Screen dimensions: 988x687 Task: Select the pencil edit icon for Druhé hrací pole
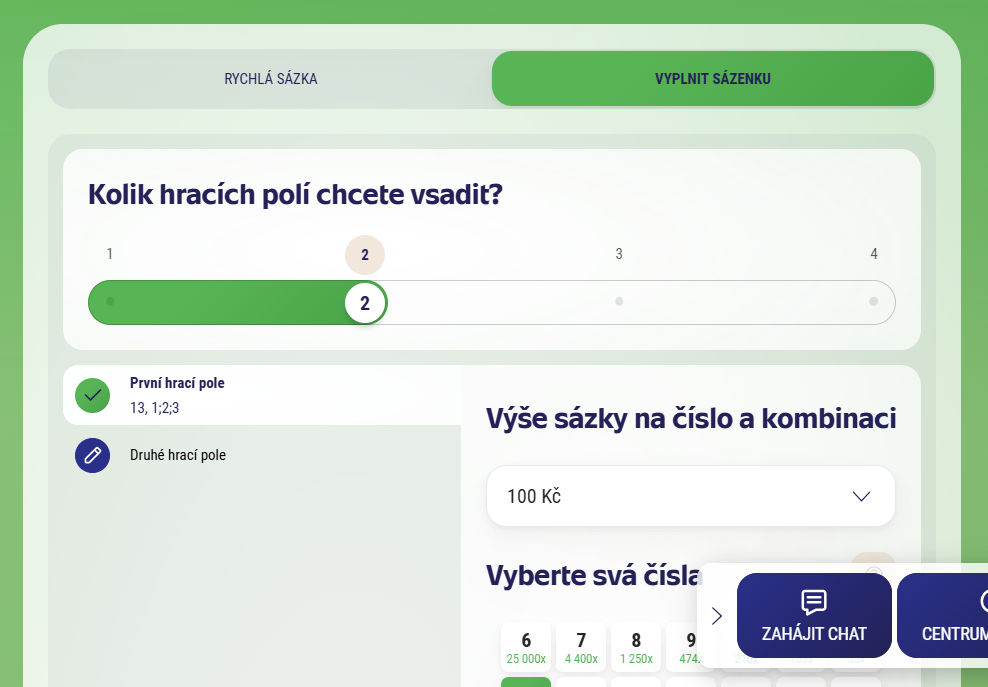coord(92,455)
